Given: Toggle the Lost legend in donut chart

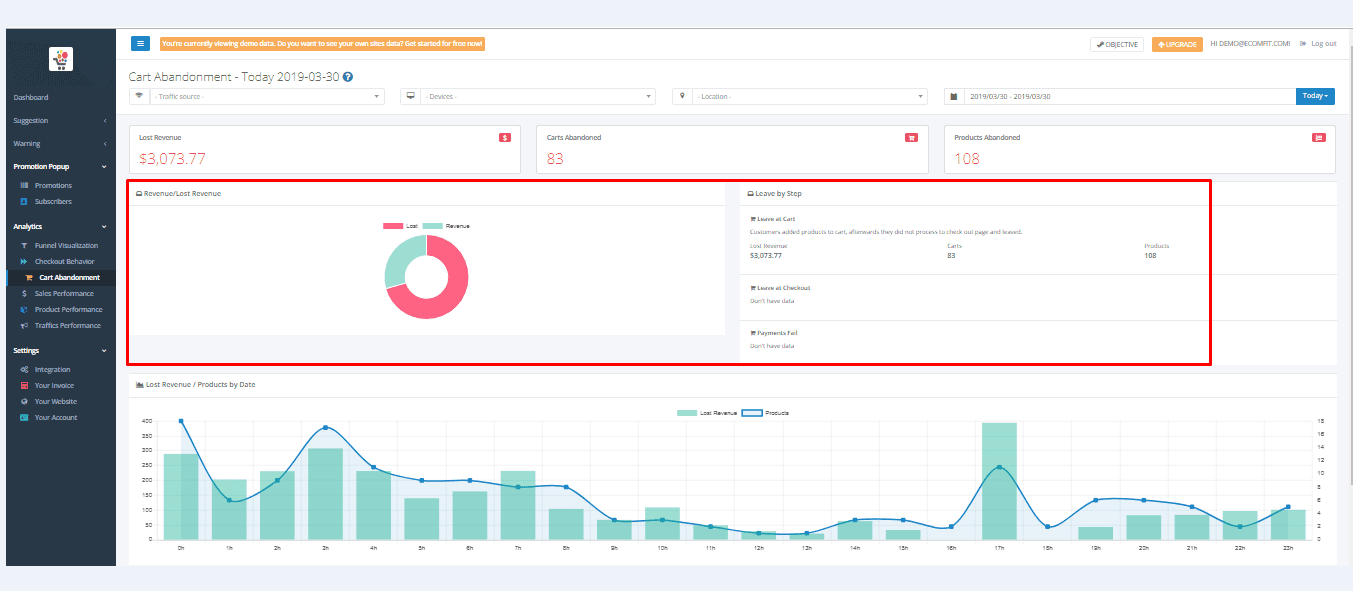Looking at the screenshot, I should (400, 226).
